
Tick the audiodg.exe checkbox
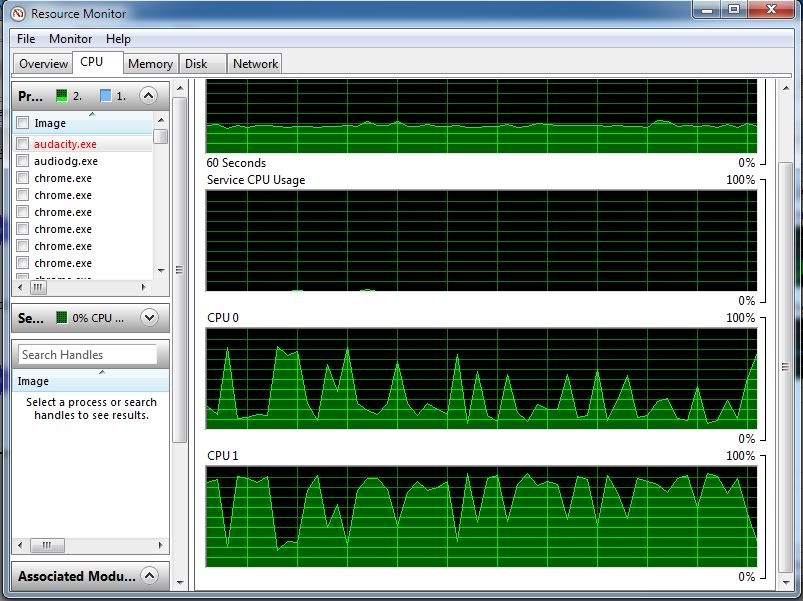point(23,161)
